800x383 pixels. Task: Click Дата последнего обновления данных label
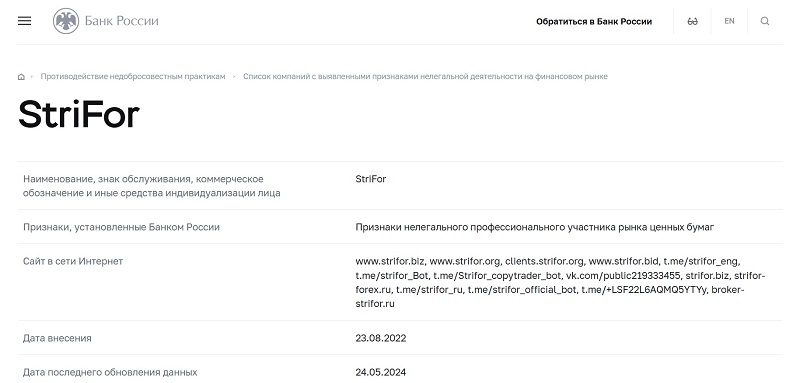[x=110, y=372]
